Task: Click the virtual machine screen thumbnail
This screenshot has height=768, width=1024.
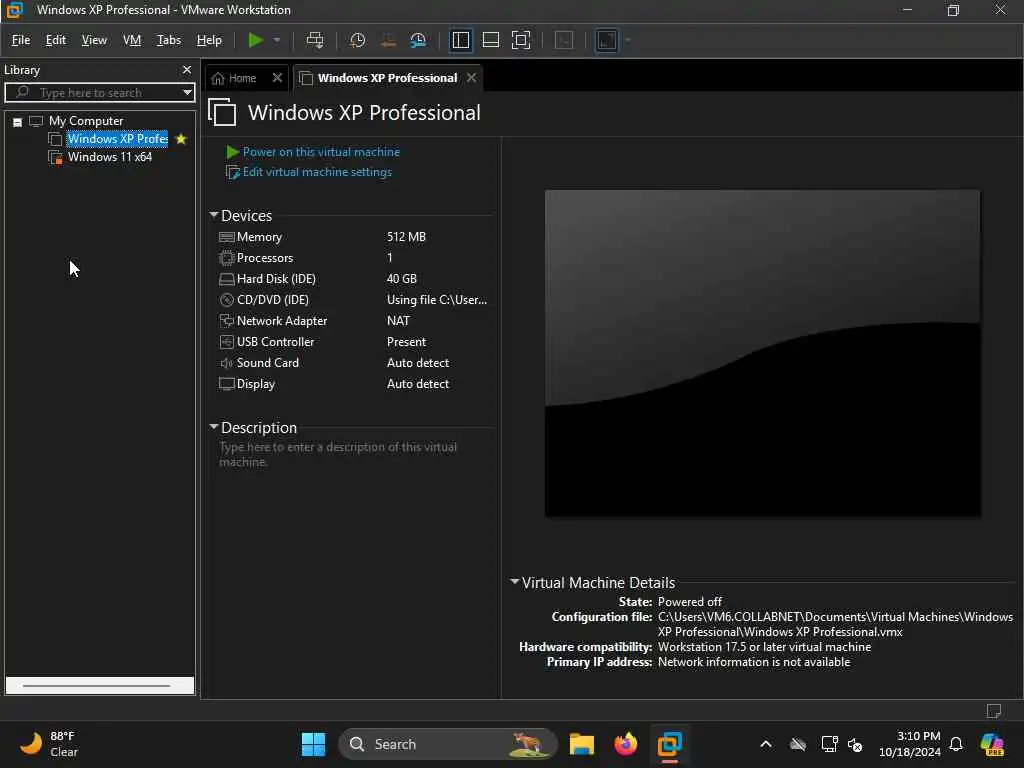Action: tap(762, 353)
